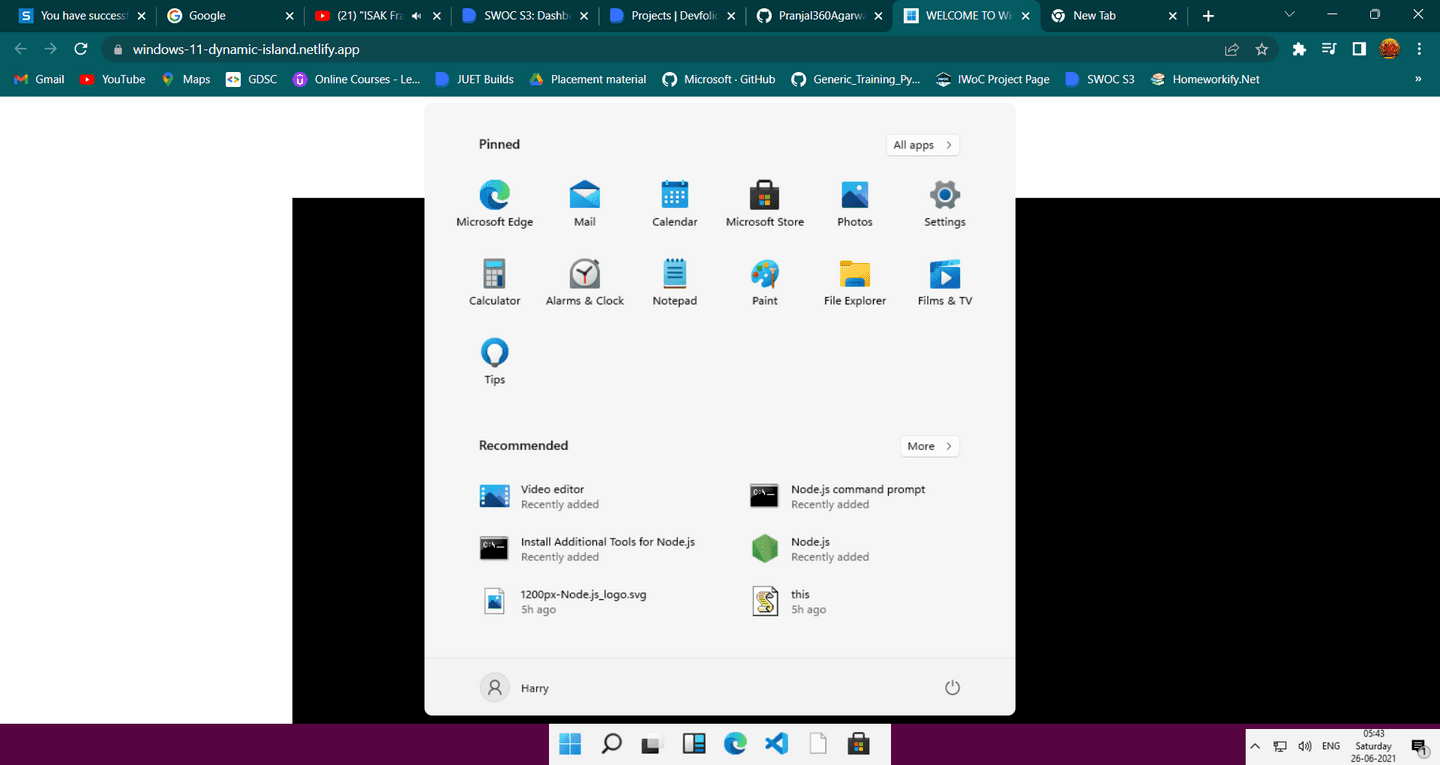Show All apps list
Image resolution: width=1440 pixels, height=765 pixels.
922,145
